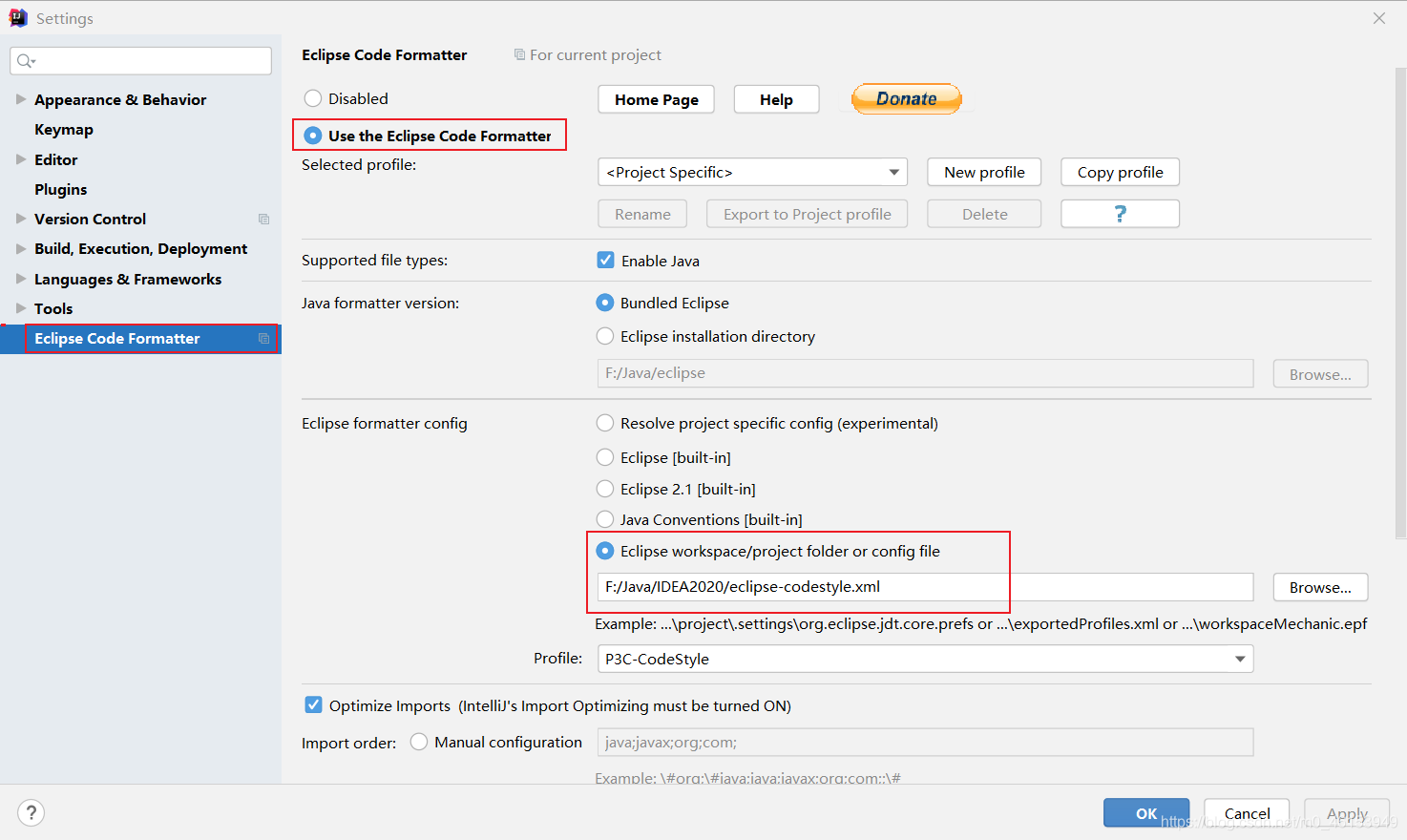Click the project-level icon beside Eclipse Code Formatter
The width and height of the screenshot is (1407, 840).
(x=264, y=339)
